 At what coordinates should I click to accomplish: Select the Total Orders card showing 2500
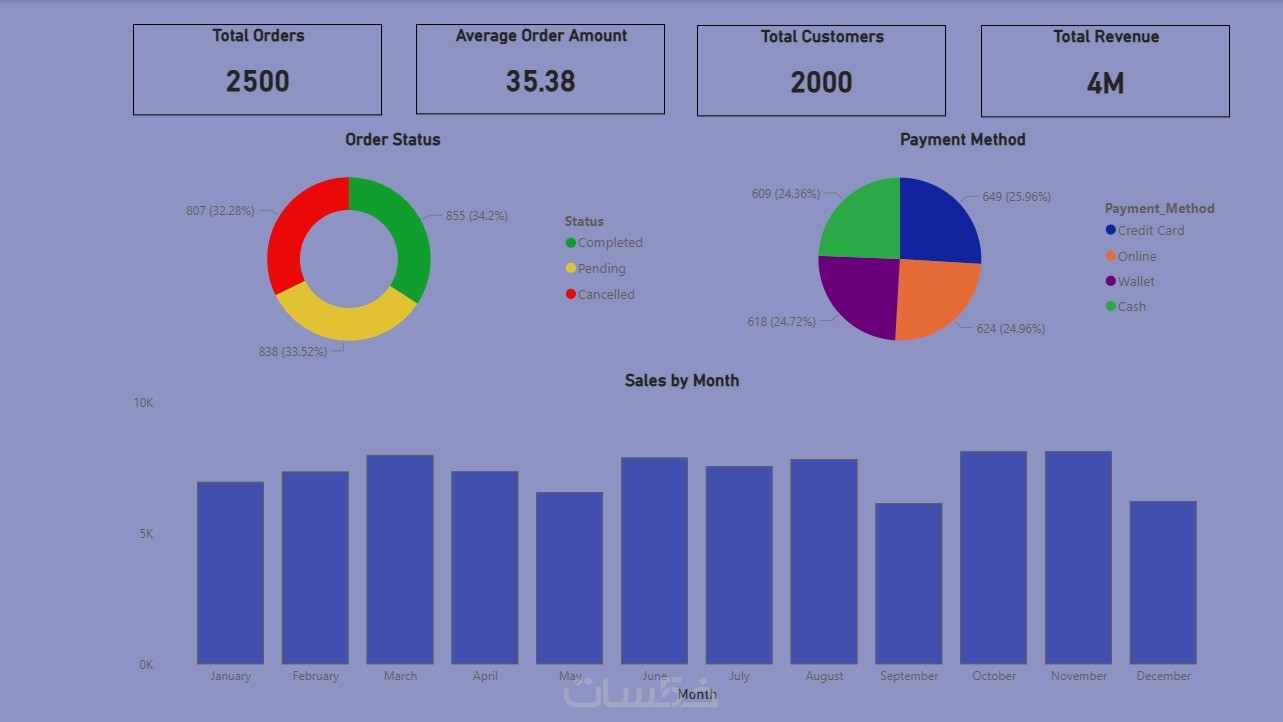[x=257, y=69]
